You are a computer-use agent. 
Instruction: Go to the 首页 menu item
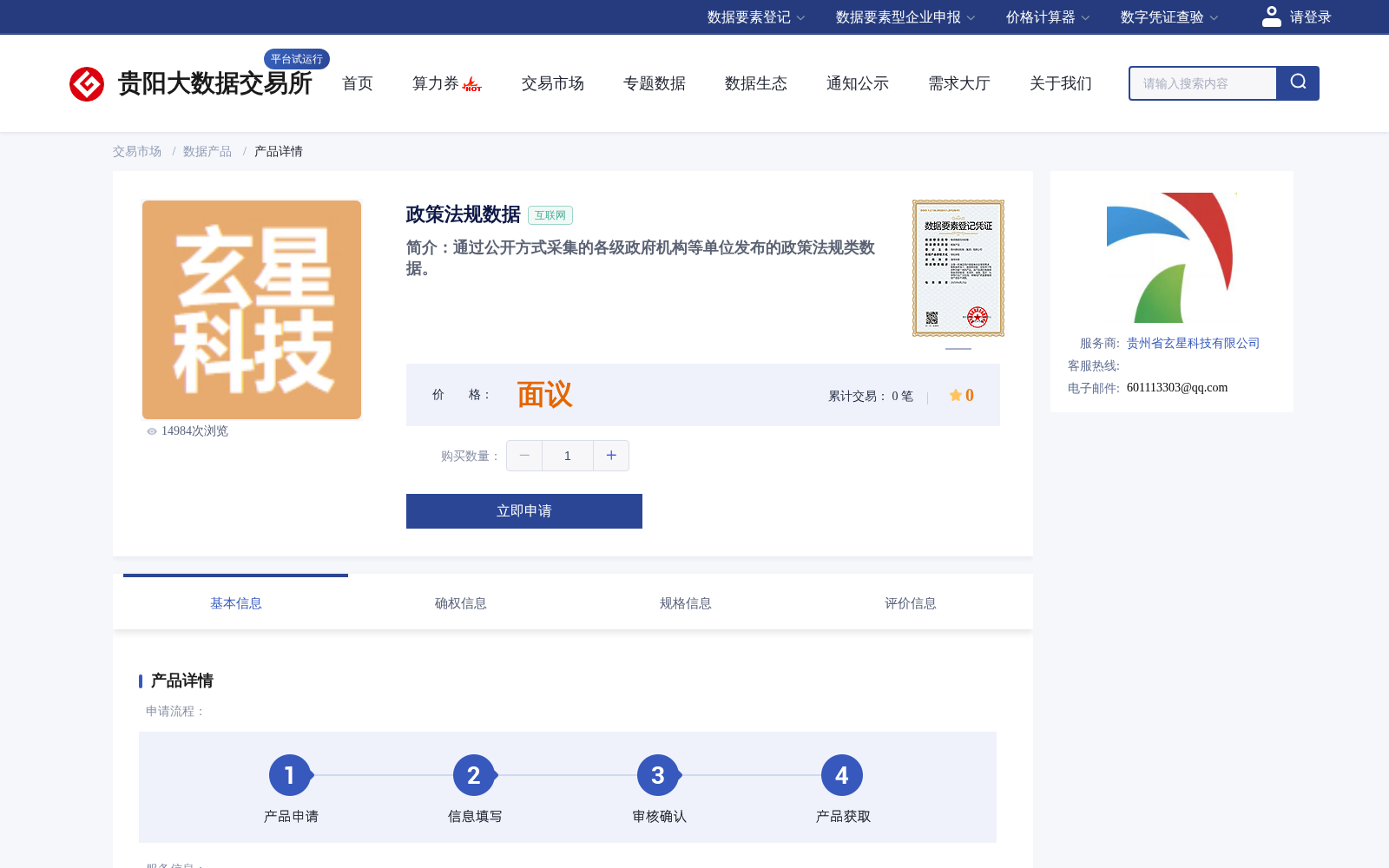pyautogui.click(x=358, y=83)
